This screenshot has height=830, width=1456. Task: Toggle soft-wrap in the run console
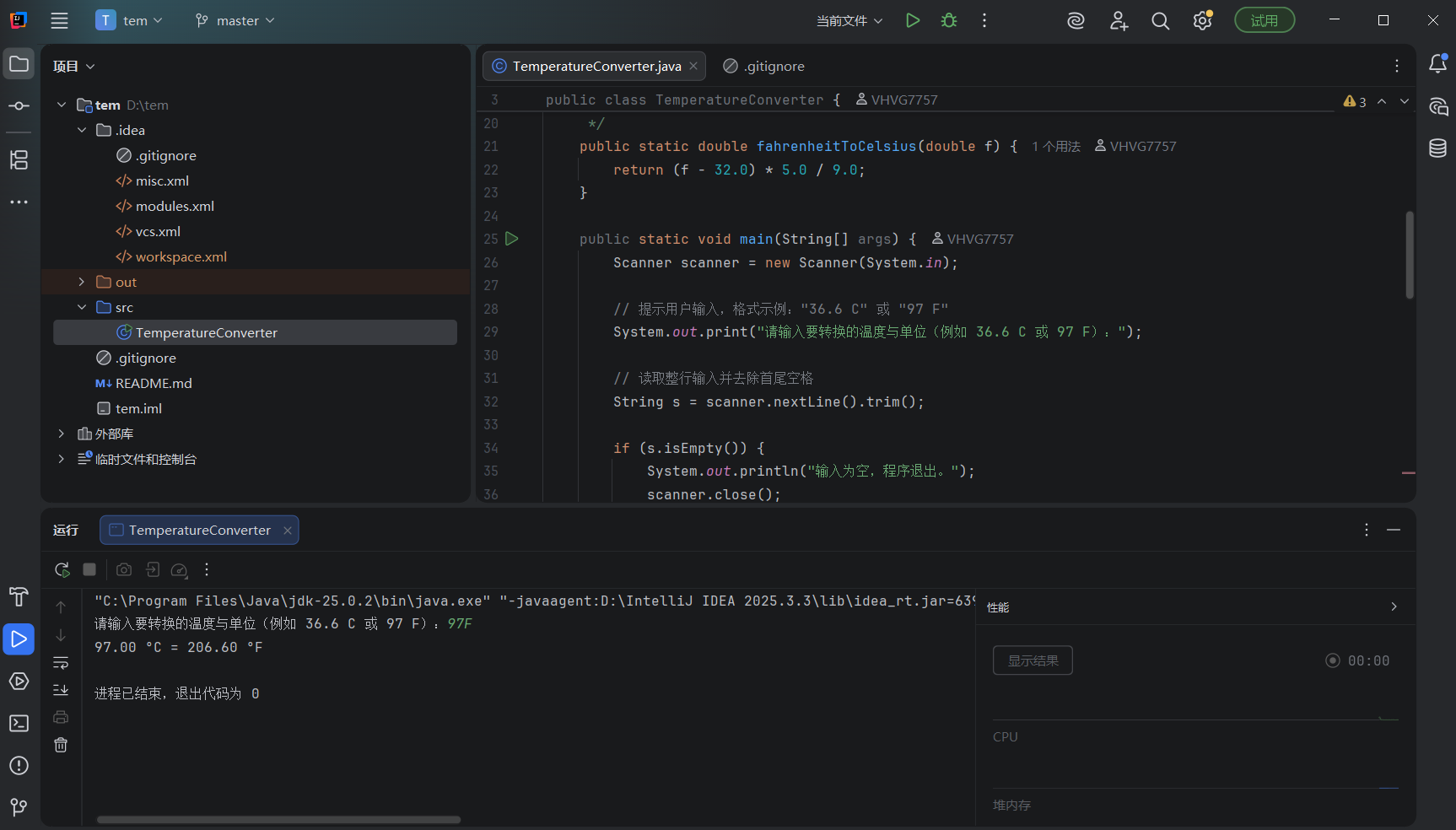coord(61,663)
